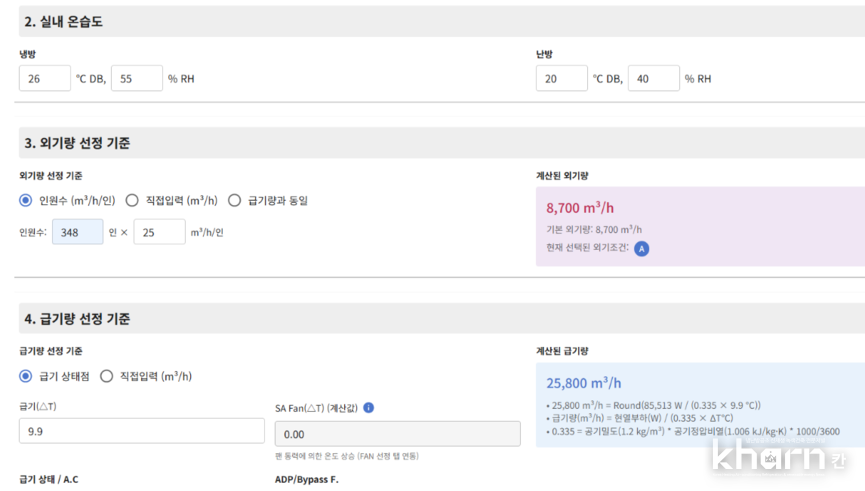The image size is (865, 491).
Task: Click the per-person airflow field showing 25
Action: tap(159, 232)
